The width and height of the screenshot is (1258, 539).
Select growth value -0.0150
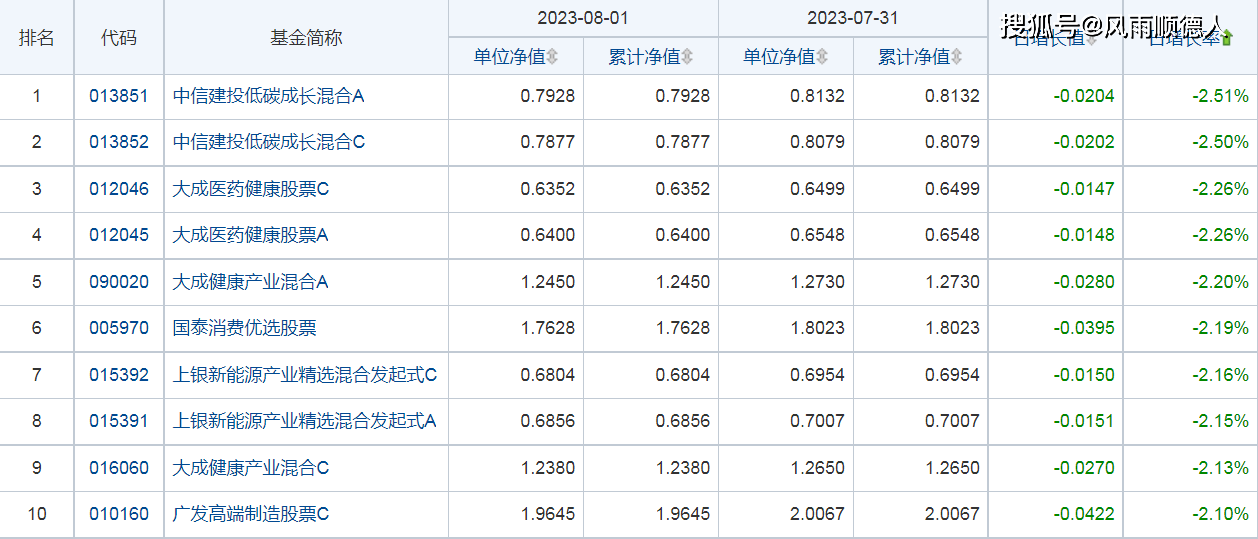pyautogui.click(x=1084, y=375)
